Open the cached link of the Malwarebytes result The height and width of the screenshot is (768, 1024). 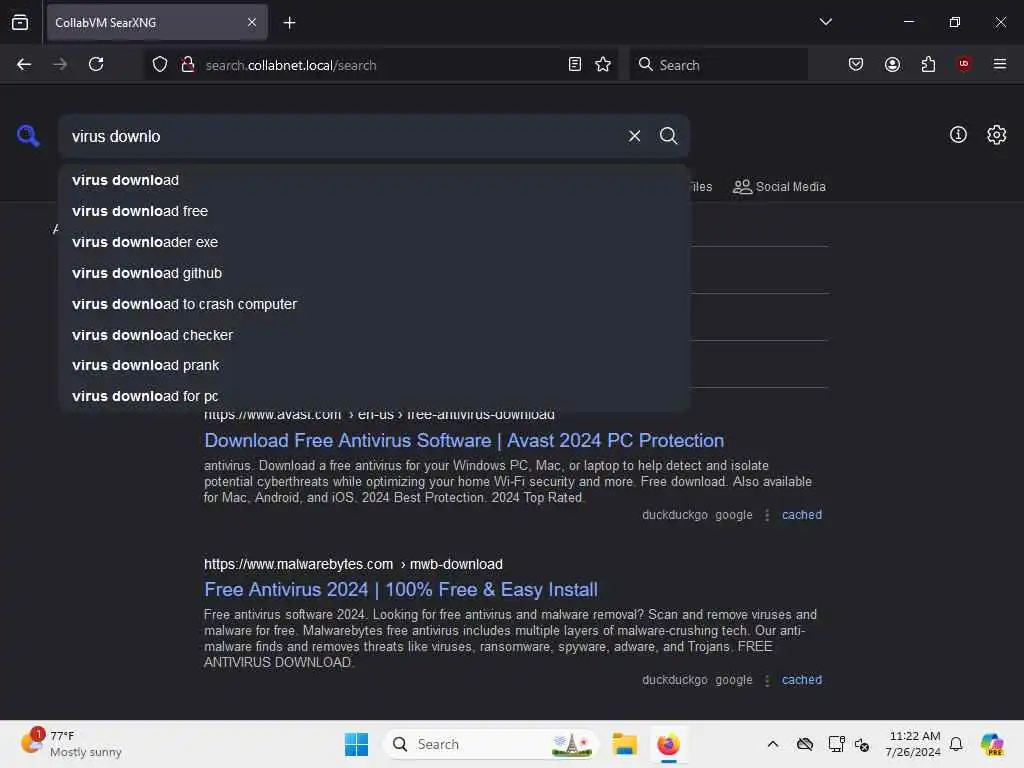802,680
